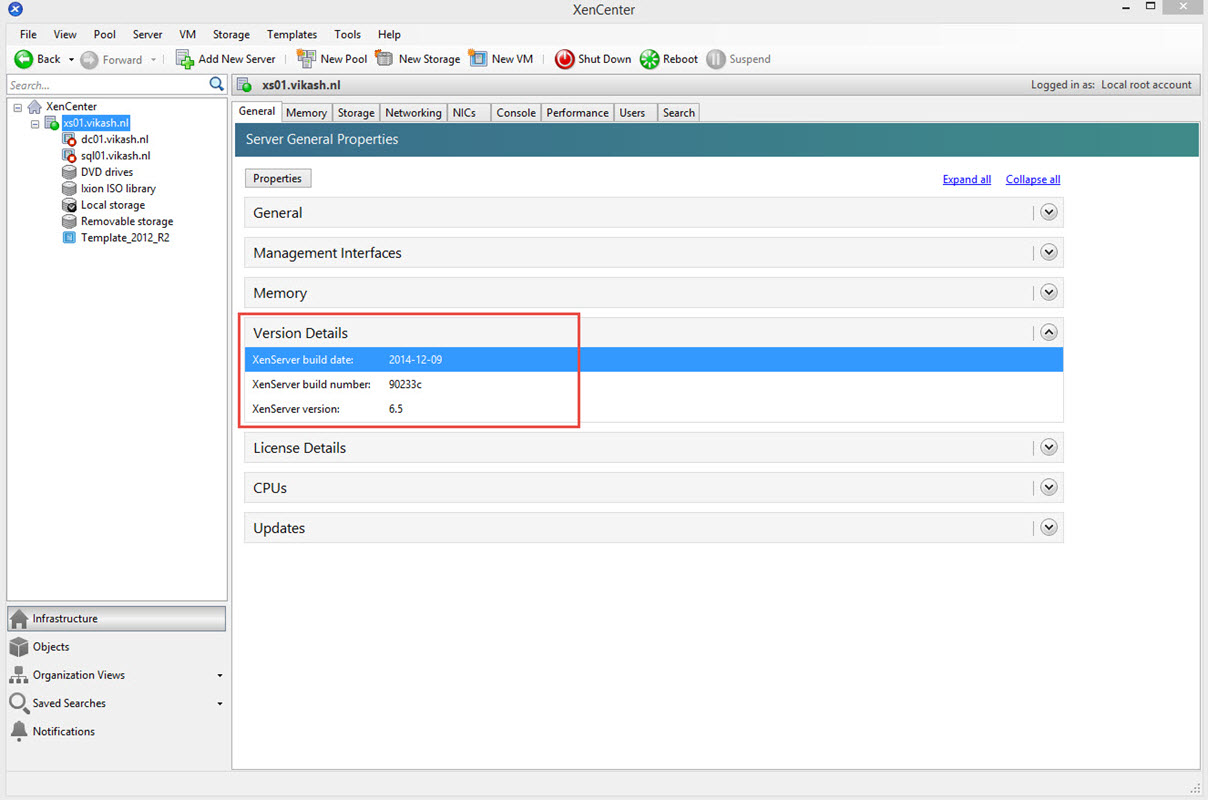Switch to the Storage tab
This screenshot has height=800, width=1208.
[x=356, y=113]
